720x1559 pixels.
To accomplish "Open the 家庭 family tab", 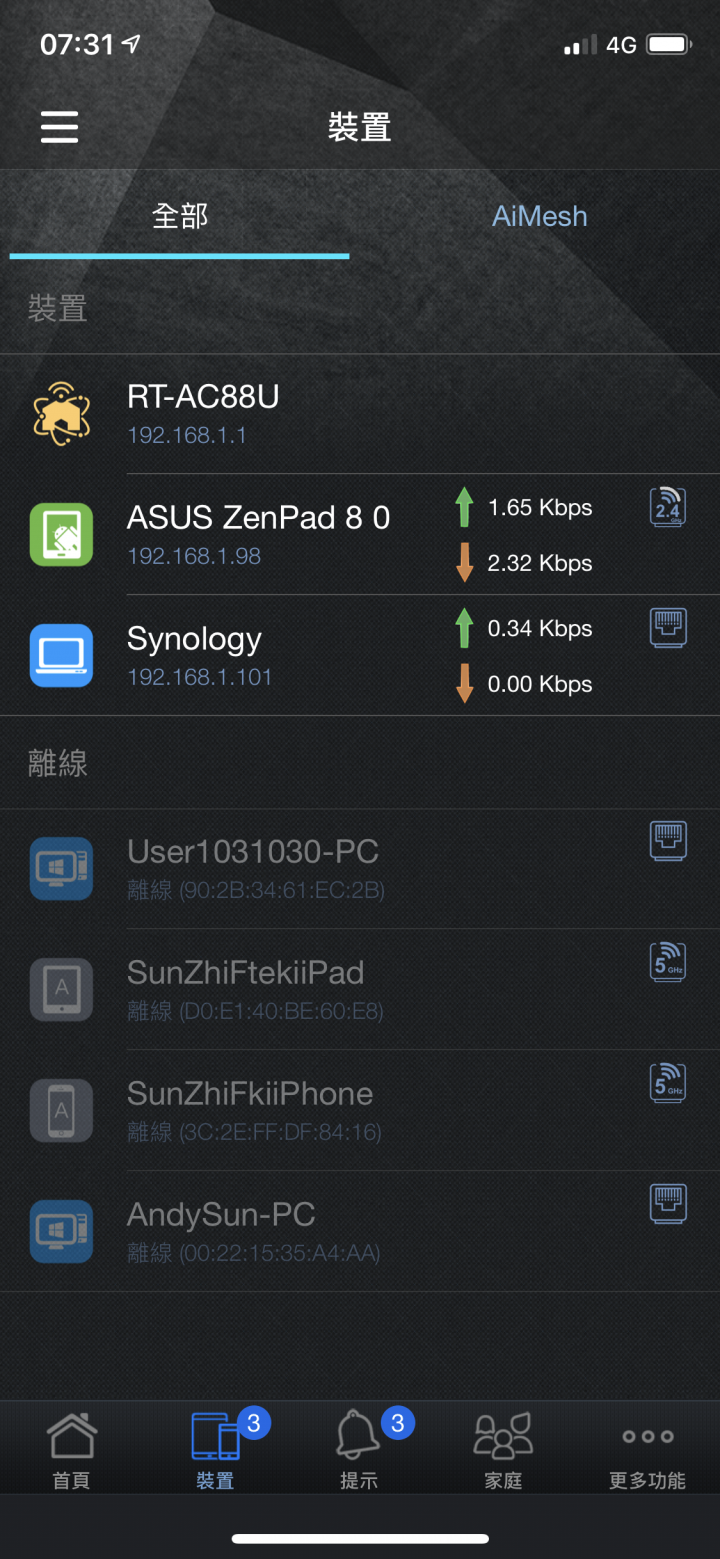I will point(503,1450).
